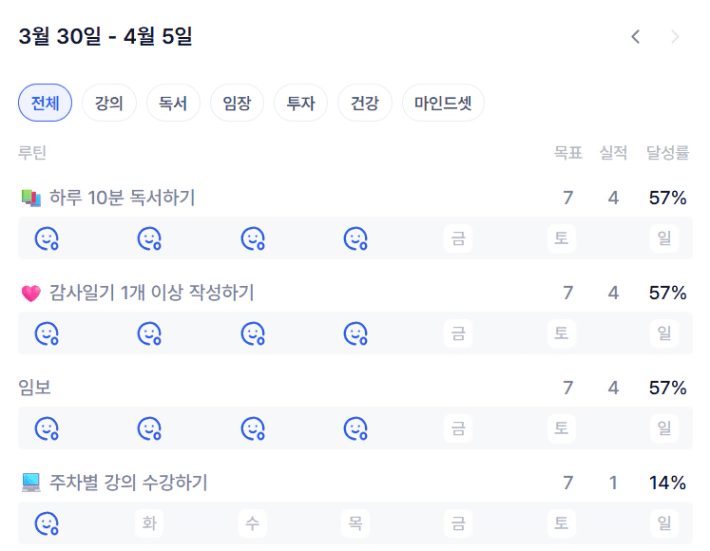Select the 건강 filter chip
This screenshot has height=551, width=710.
point(365,103)
